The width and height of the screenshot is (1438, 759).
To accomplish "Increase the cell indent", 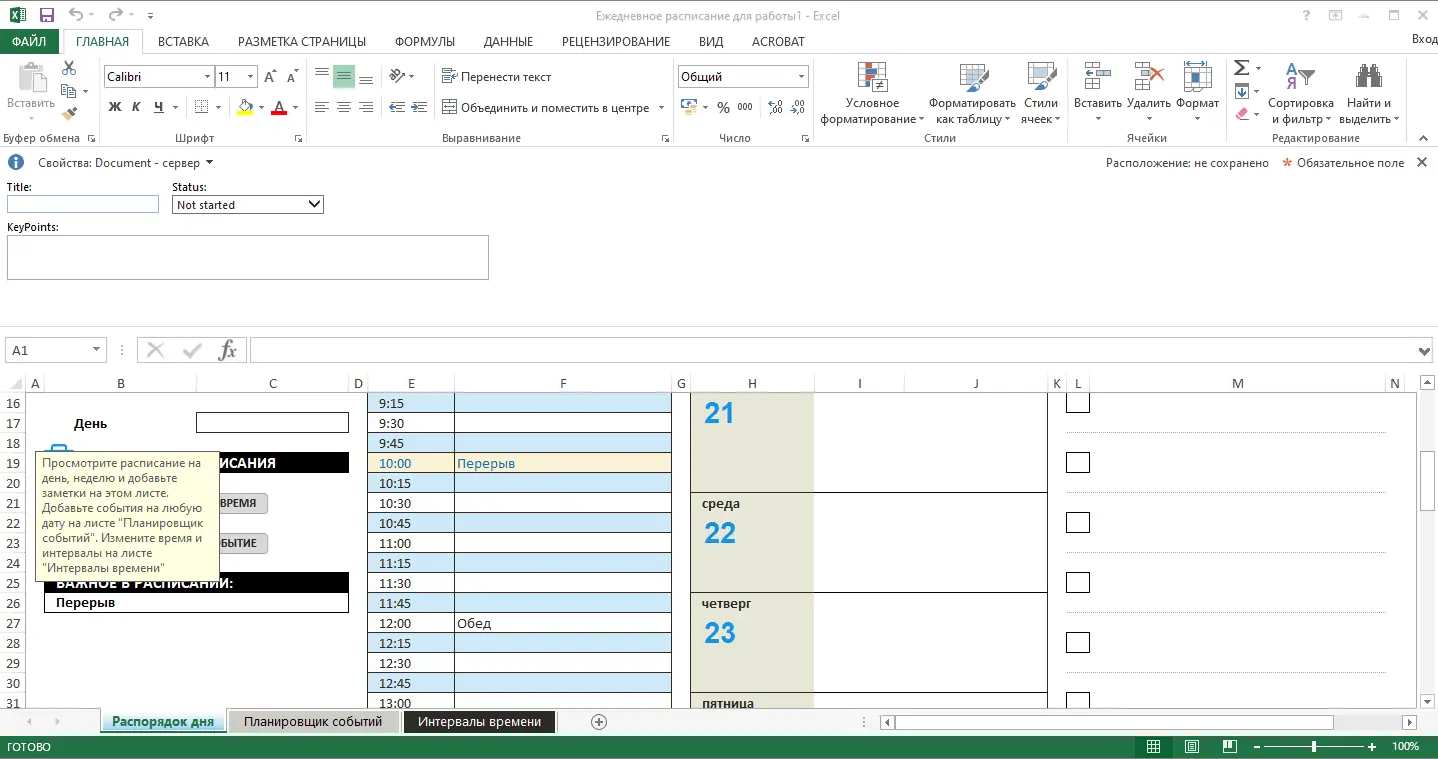I will (x=419, y=107).
